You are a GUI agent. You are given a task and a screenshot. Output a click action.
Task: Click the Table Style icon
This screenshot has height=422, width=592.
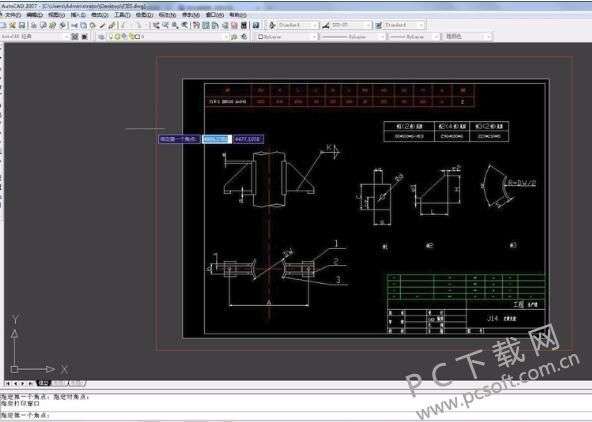pos(379,25)
